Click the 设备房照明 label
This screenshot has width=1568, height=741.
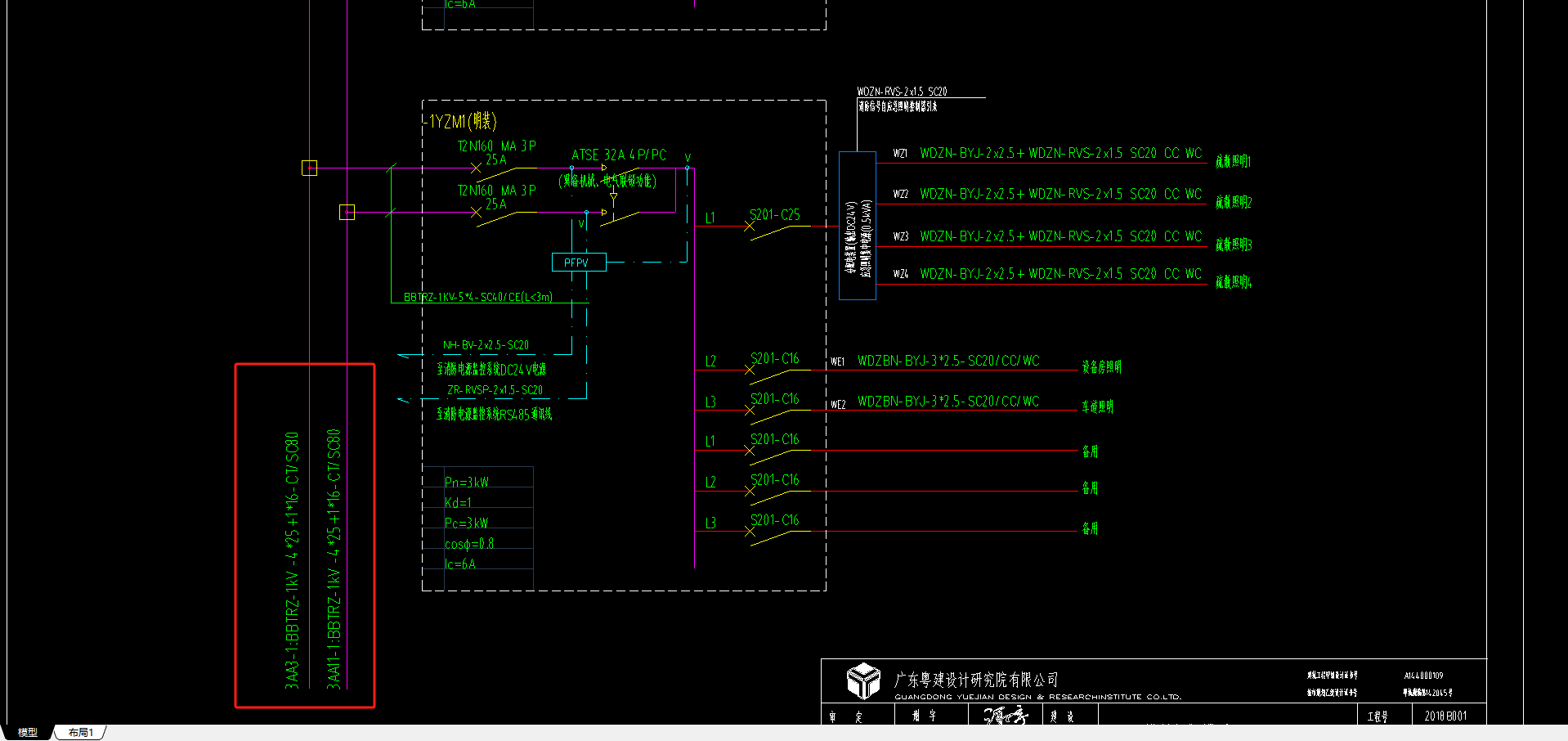tap(1101, 367)
